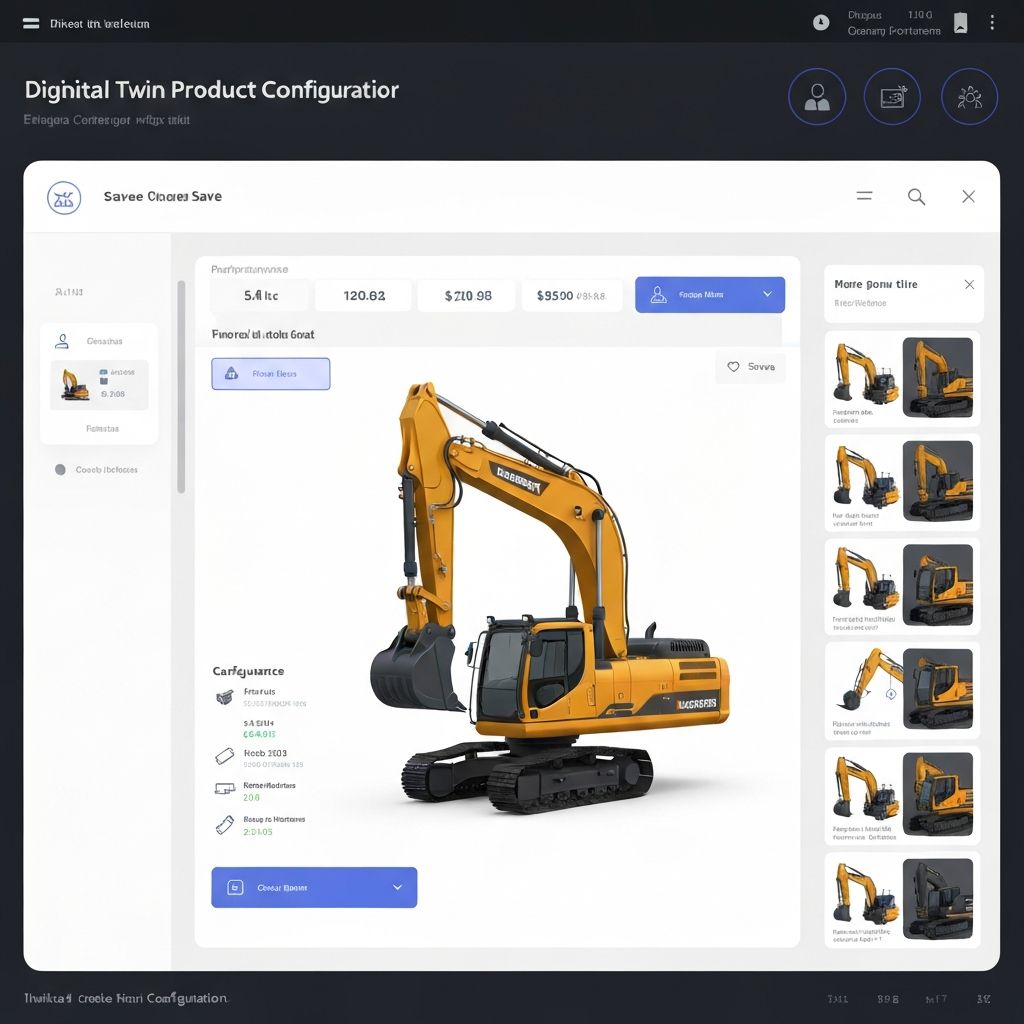Toggle the radio button in left sidebar
The image size is (1024, 1024).
click(60, 469)
